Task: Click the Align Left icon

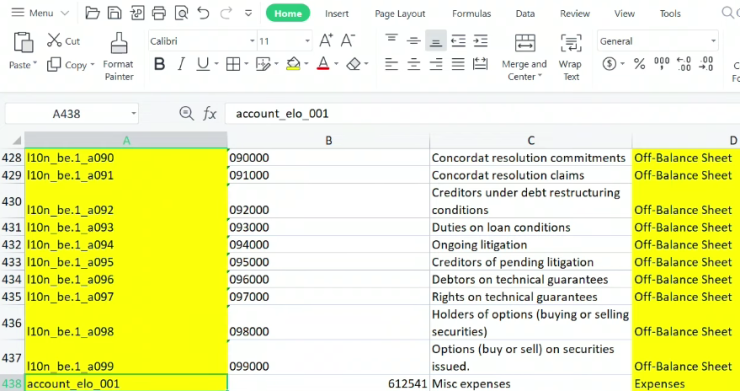Action: coord(391,64)
